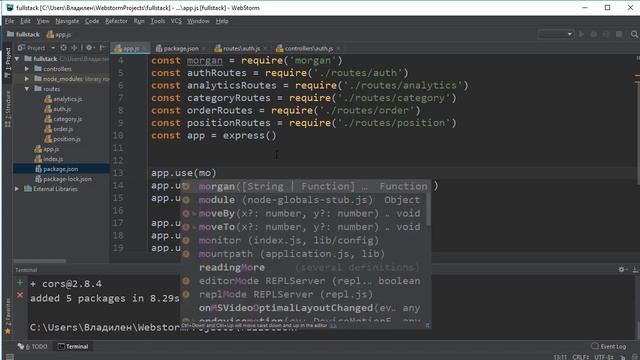Expand the node_modules folder
The height and width of the screenshot is (360, 640).
point(27,78)
